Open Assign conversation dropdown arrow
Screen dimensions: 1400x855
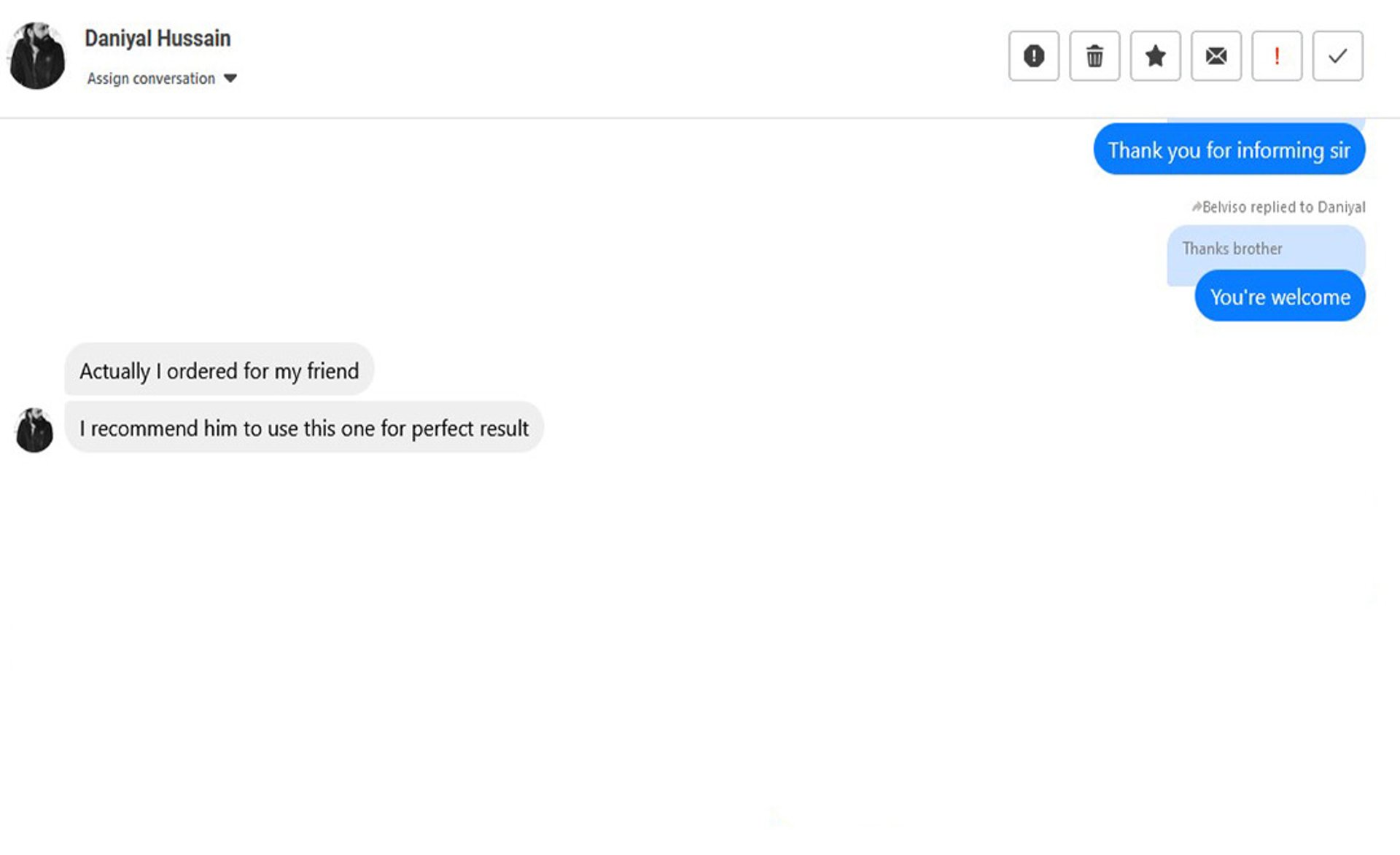pos(230,79)
